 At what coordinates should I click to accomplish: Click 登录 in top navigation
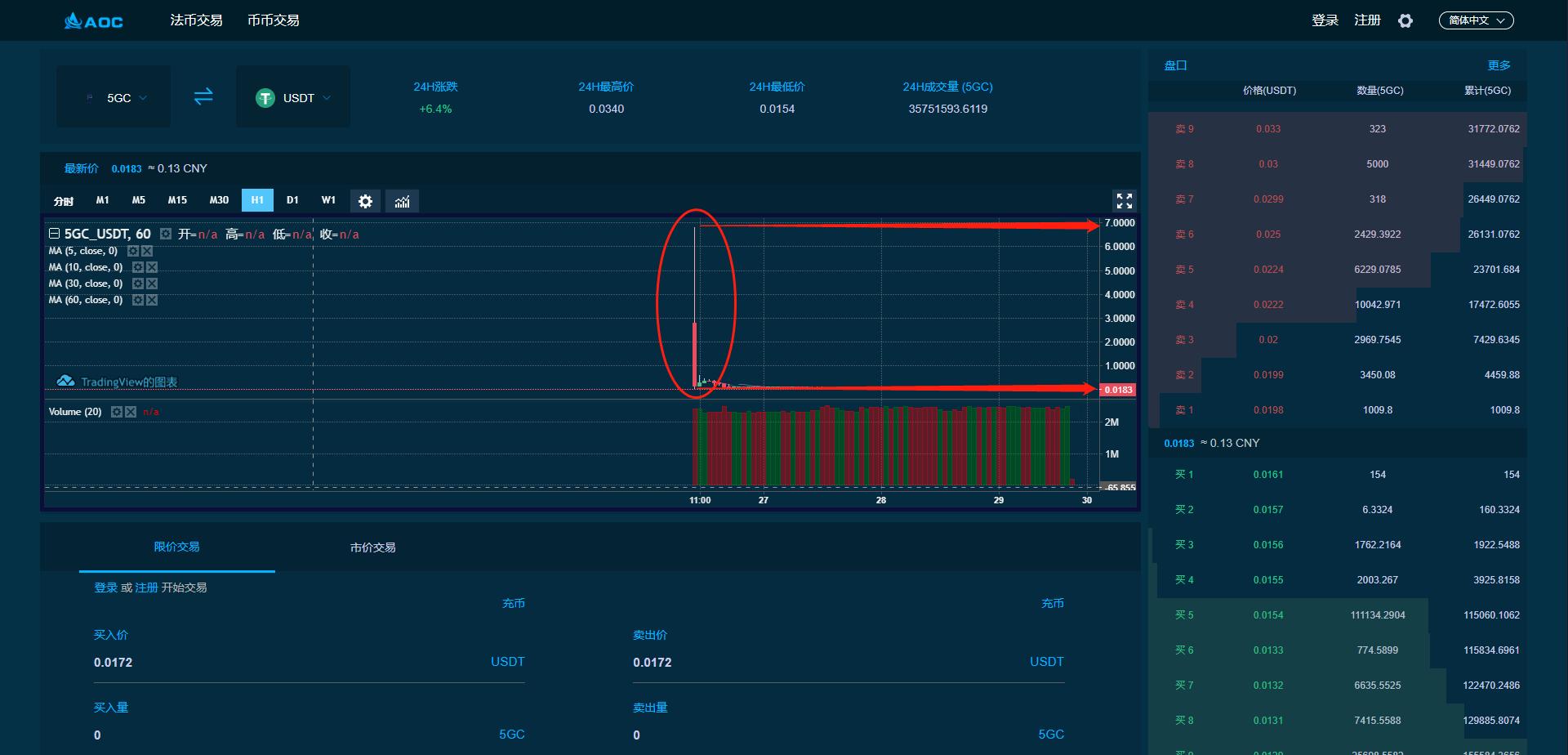click(1325, 20)
